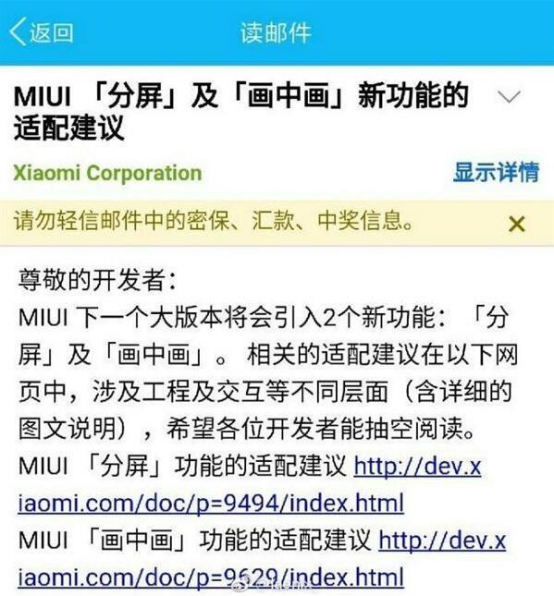Tap the 请勿轻信邮件 warning text
554x596 pixels.
pyautogui.click(x=214, y=220)
